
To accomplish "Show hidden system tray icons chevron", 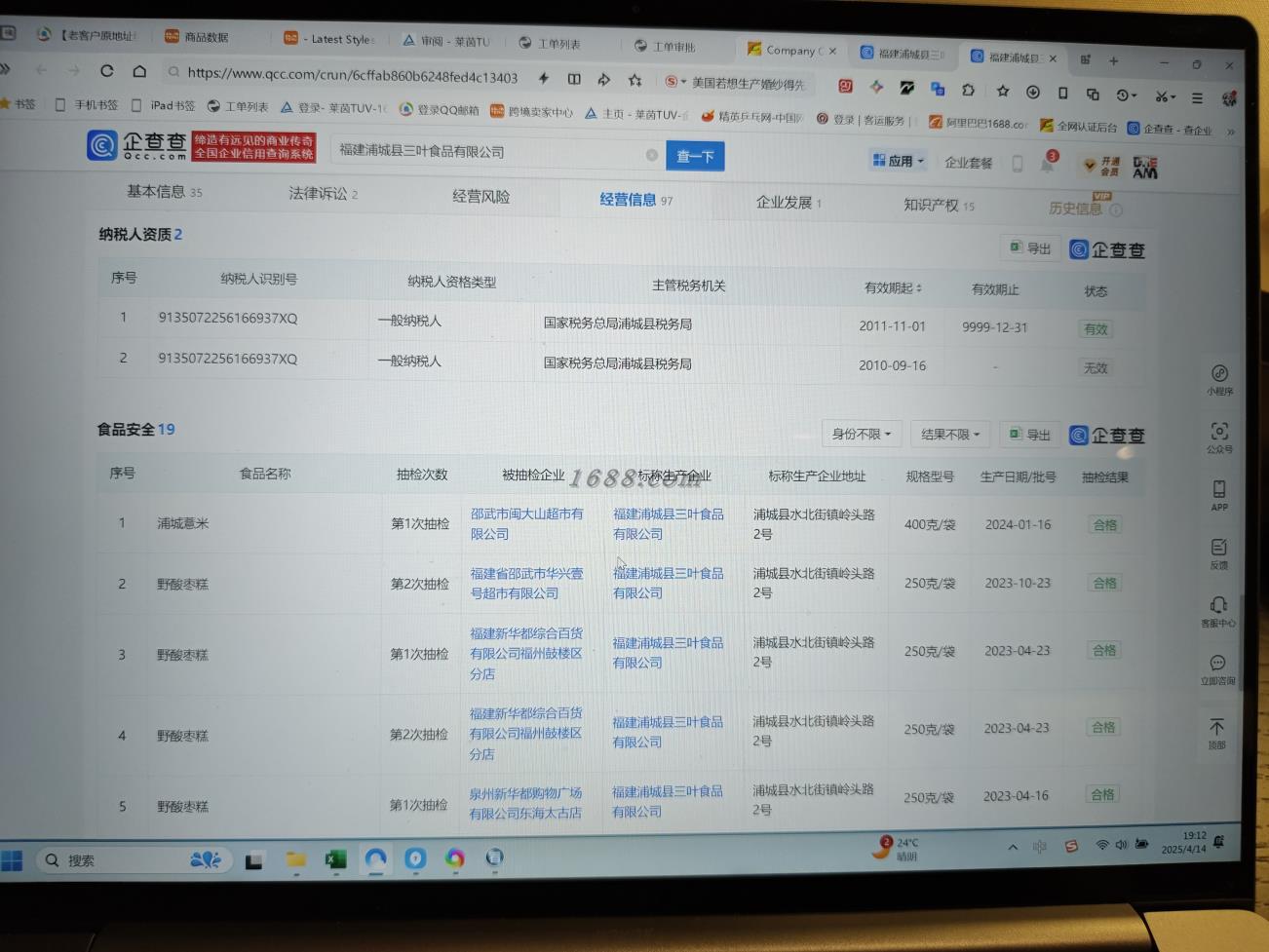I will [x=1013, y=847].
